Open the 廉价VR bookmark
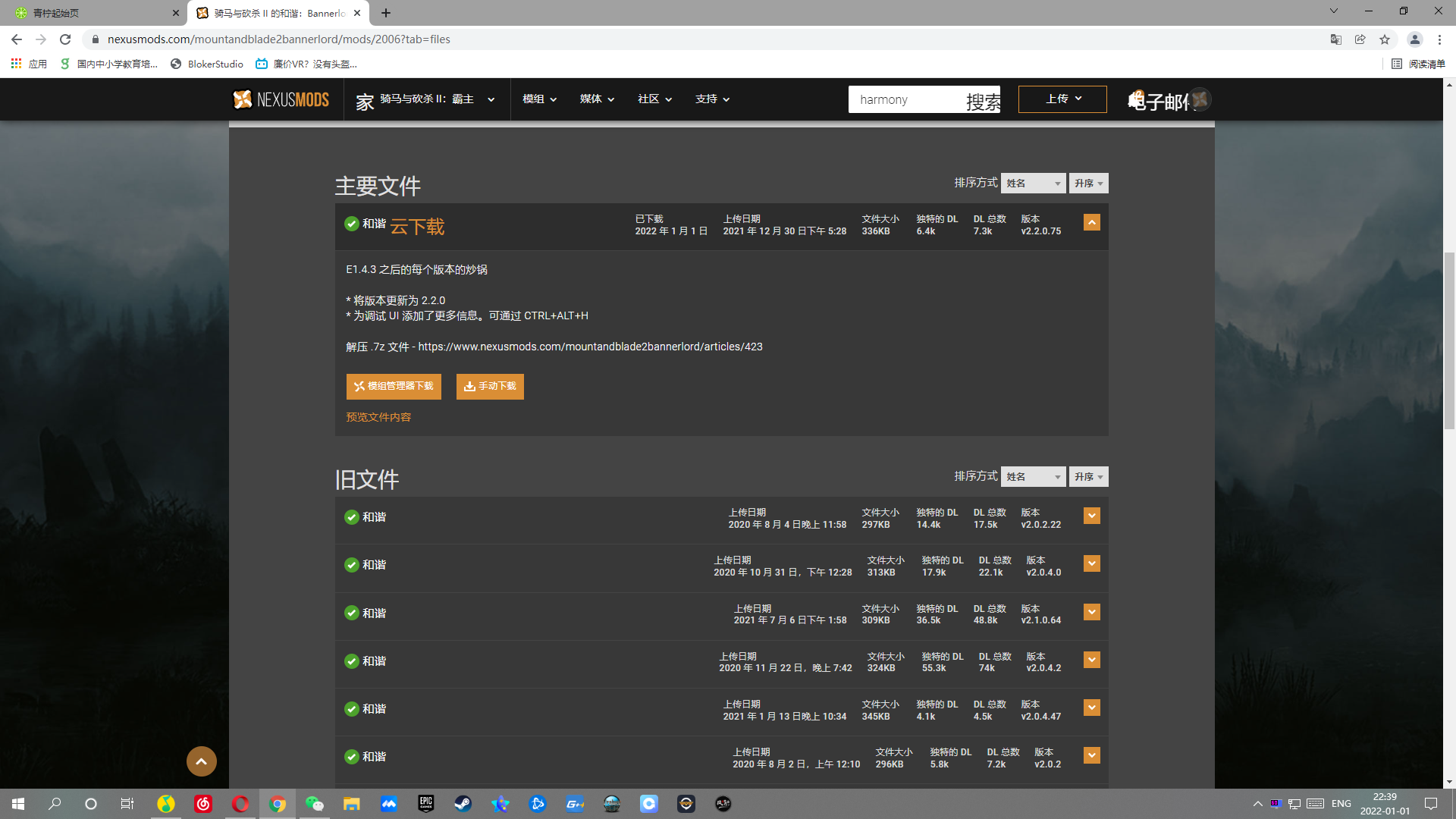The image size is (1456, 819). [306, 64]
